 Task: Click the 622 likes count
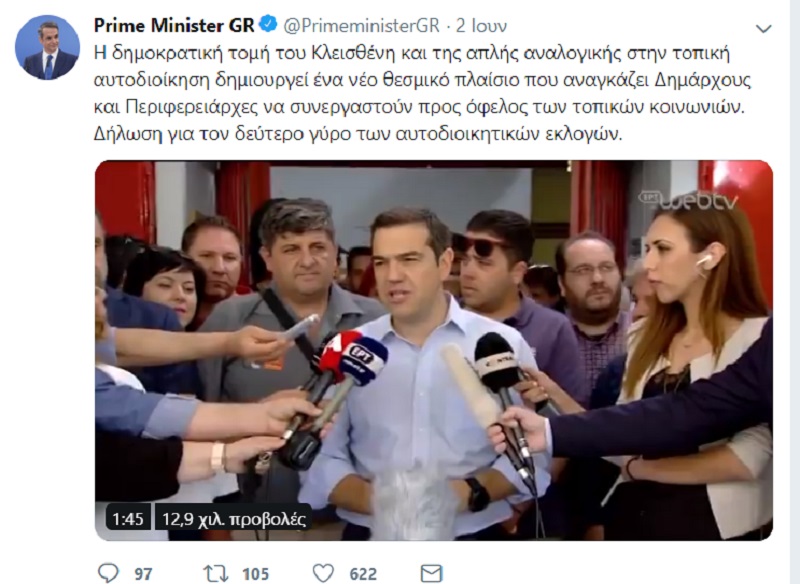[363, 574]
